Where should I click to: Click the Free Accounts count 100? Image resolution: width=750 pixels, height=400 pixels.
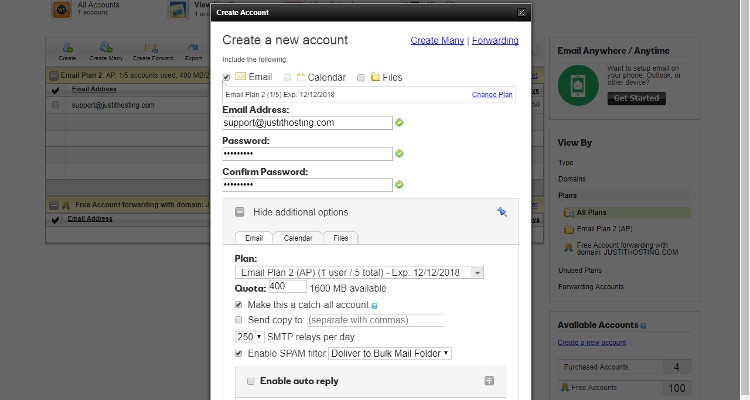676,388
